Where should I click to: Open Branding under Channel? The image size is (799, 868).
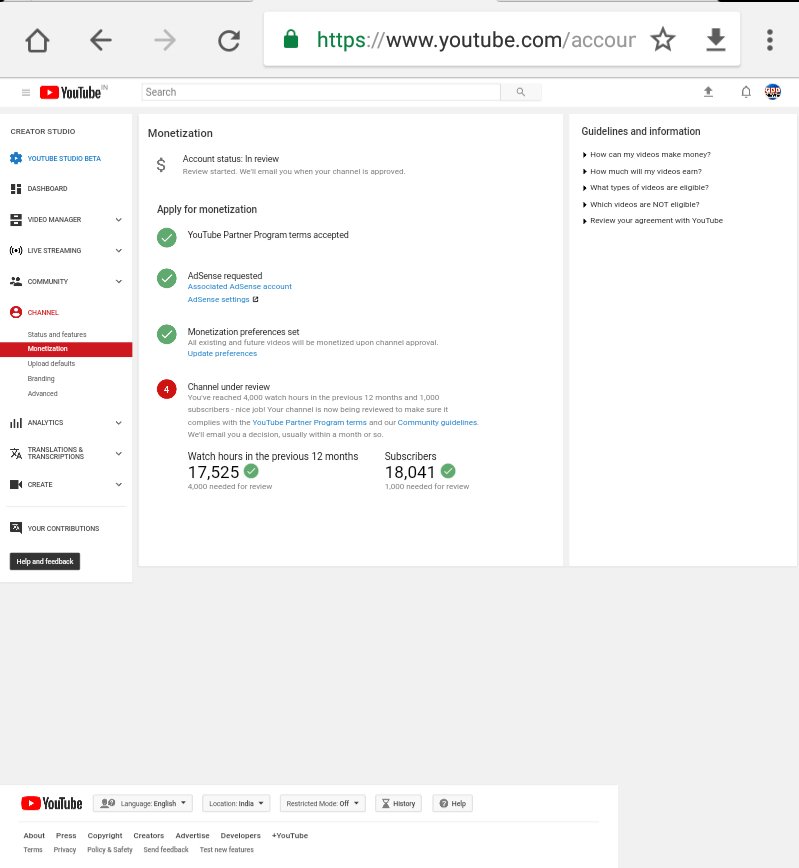[41, 379]
